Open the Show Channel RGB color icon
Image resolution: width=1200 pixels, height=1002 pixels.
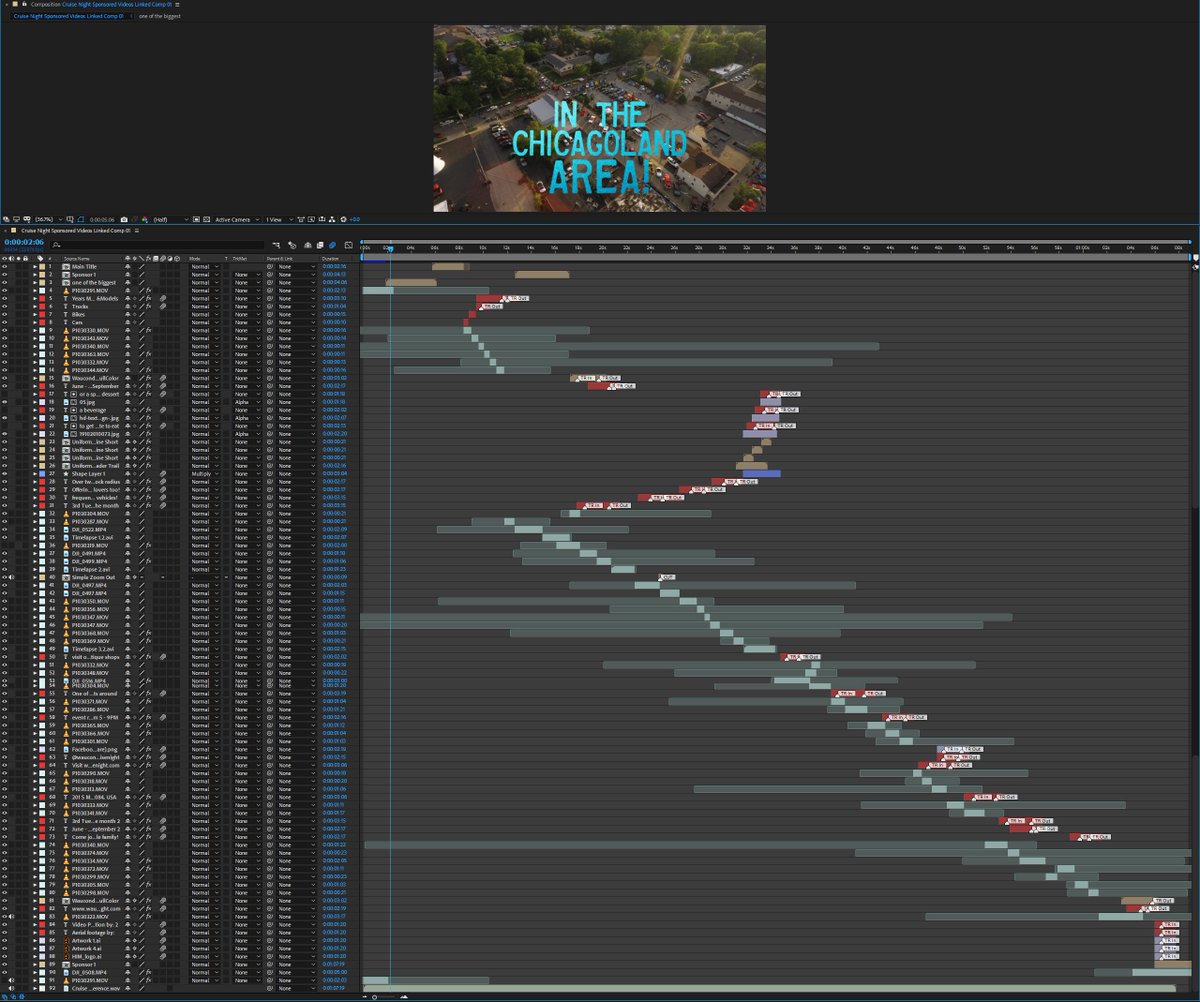145,219
